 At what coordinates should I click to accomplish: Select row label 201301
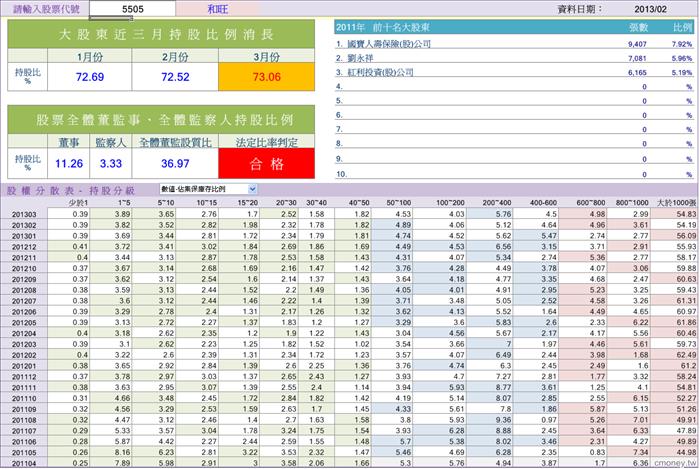tap(24, 236)
